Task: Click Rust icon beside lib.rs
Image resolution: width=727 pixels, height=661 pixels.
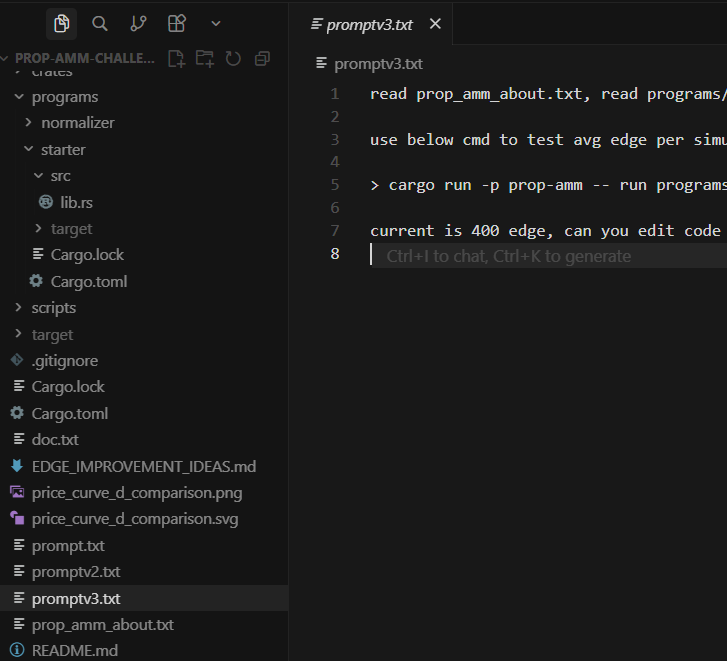Action: coord(46,202)
